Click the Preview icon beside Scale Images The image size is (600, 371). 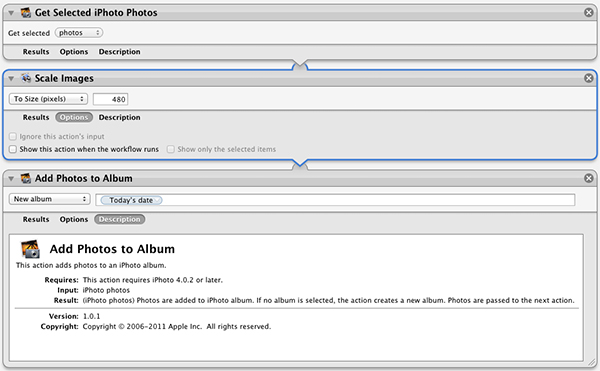[26, 78]
